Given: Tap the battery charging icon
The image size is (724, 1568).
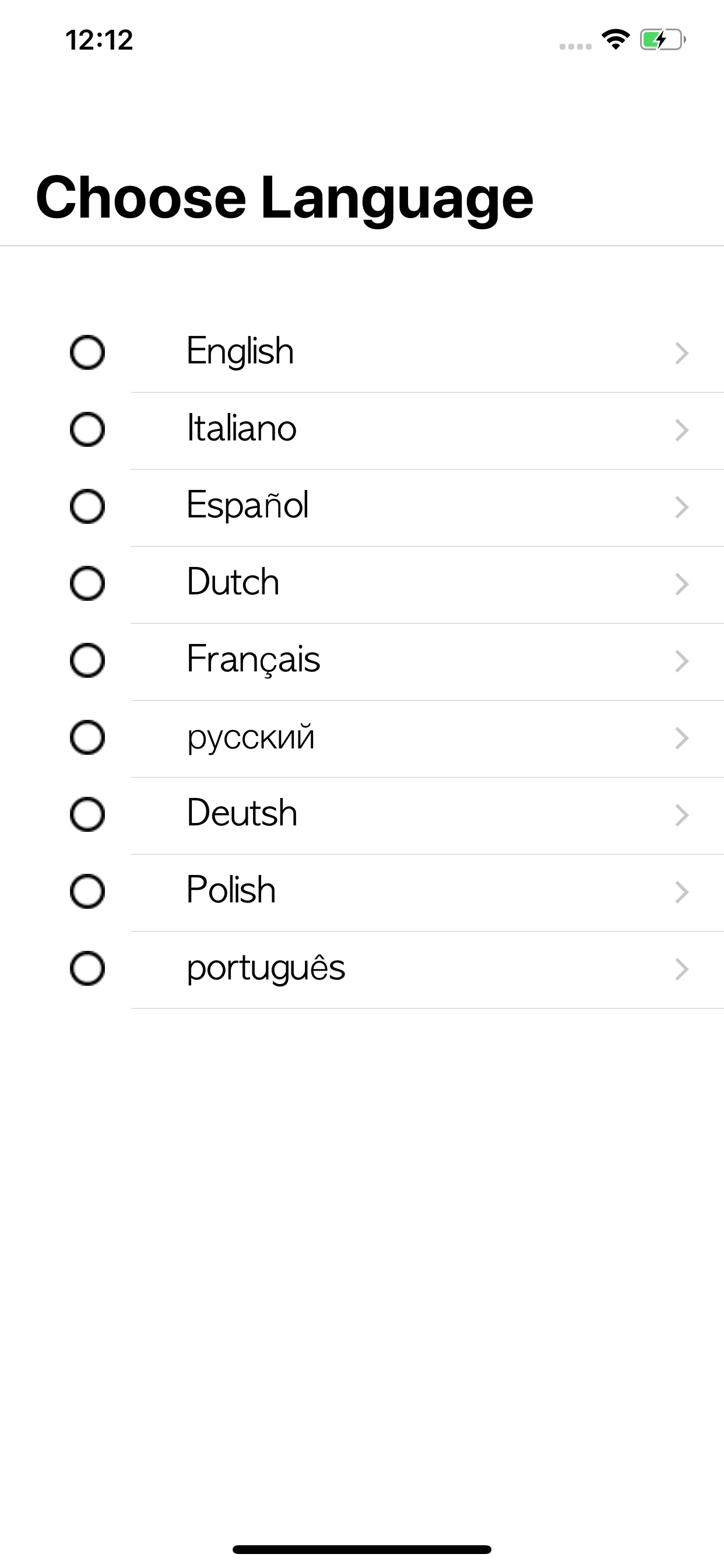Looking at the screenshot, I should tap(663, 40).
